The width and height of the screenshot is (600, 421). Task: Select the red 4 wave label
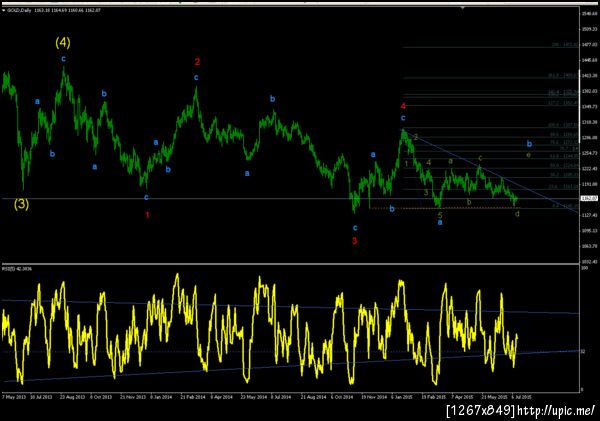(403, 106)
